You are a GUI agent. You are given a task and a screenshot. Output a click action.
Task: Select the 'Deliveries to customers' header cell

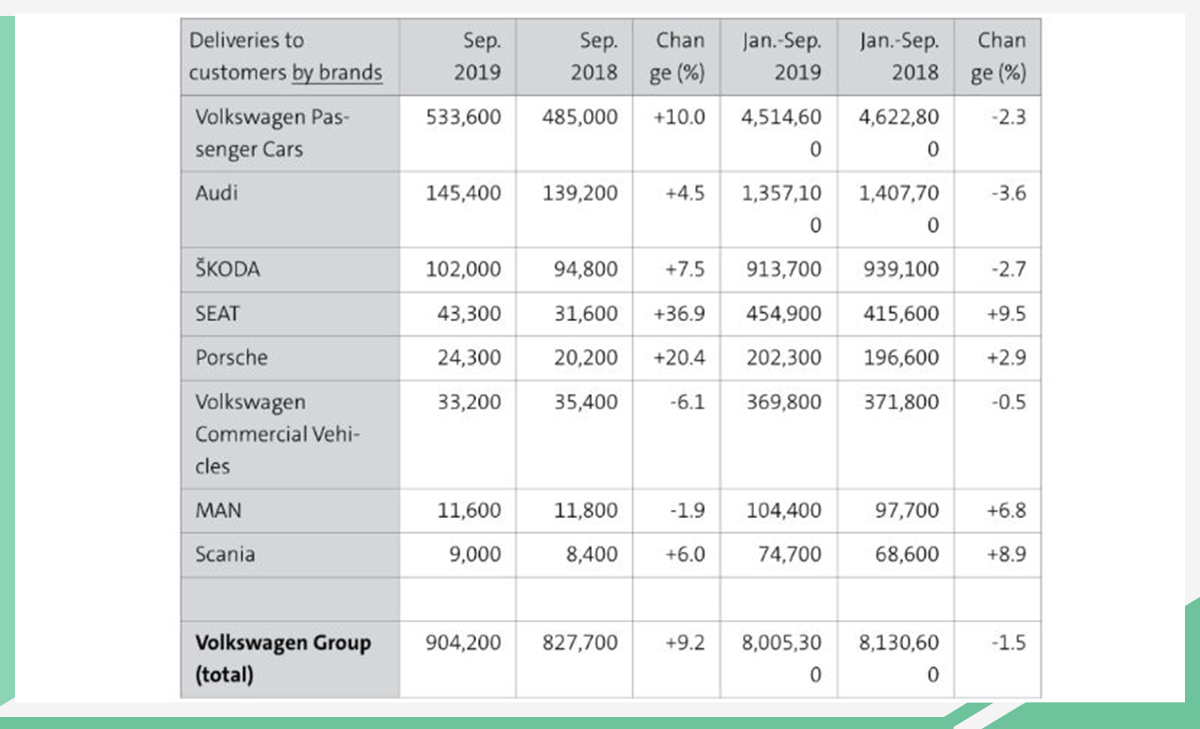290,57
